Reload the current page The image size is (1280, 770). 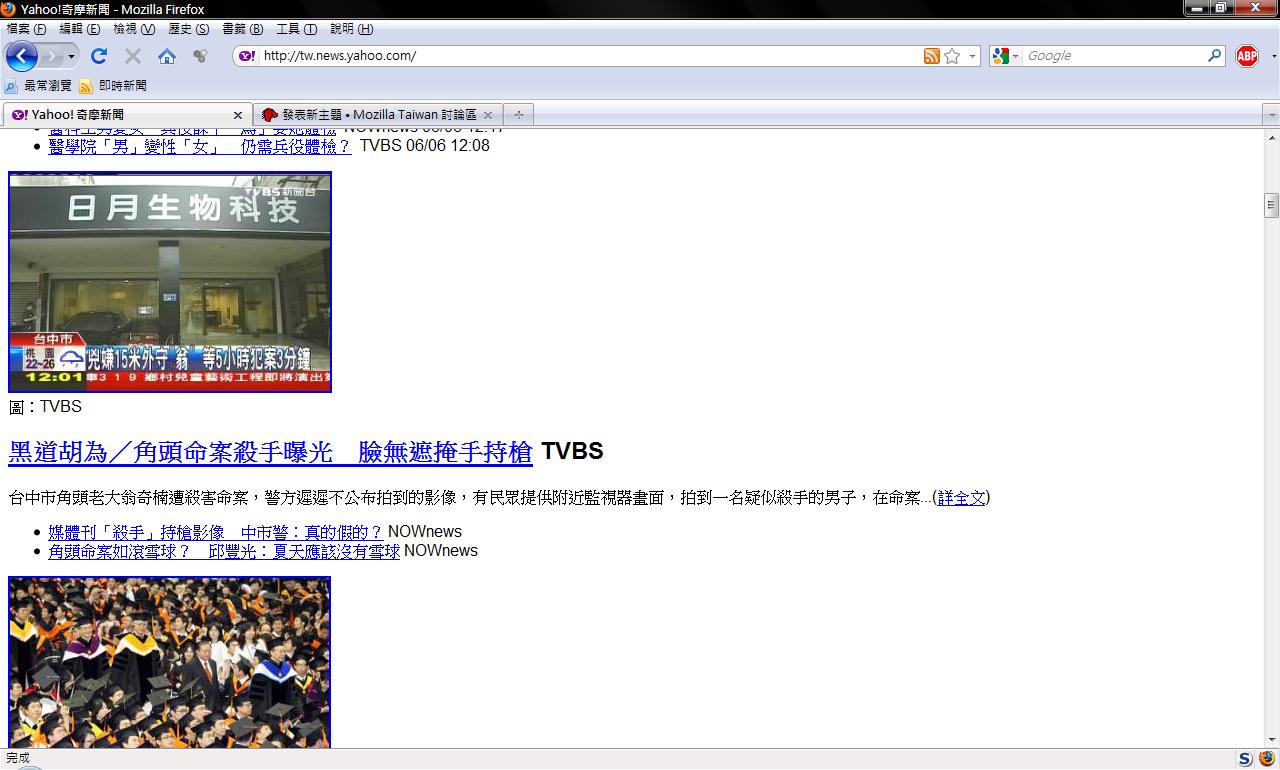[x=98, y=56]
